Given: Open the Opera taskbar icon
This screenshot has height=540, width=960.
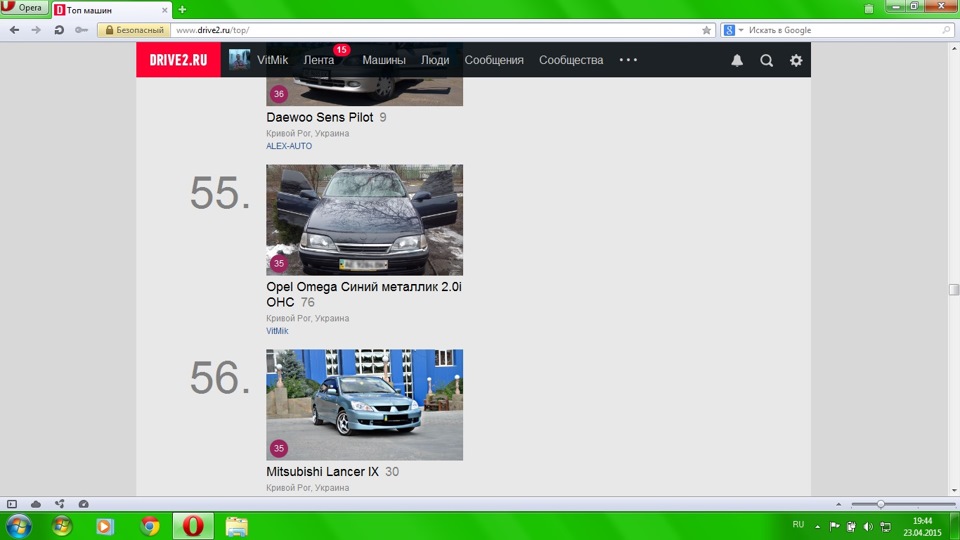Looking at the screenshot, I should coord(193,526).
